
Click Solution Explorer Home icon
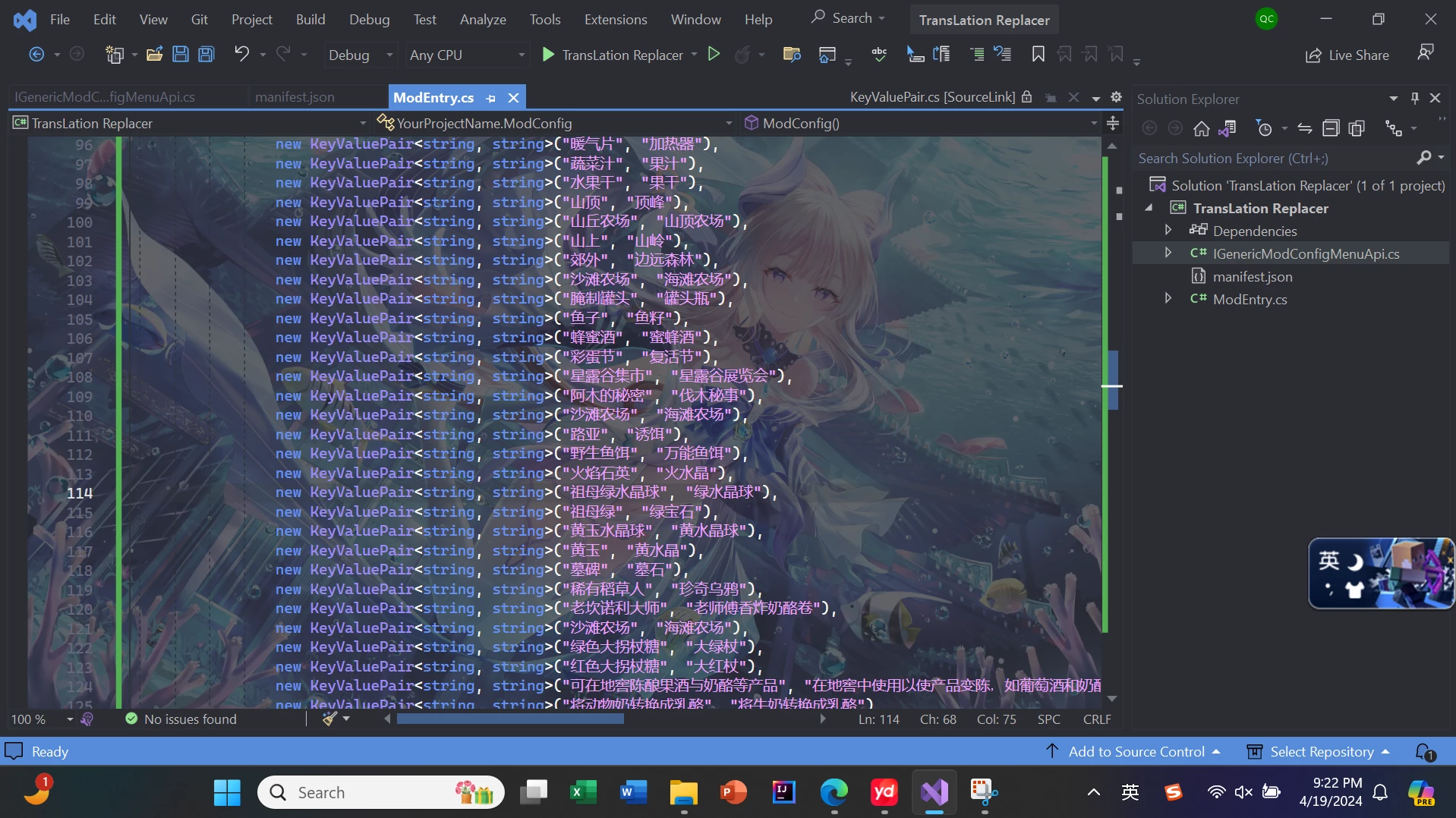tap(1201, 129)
